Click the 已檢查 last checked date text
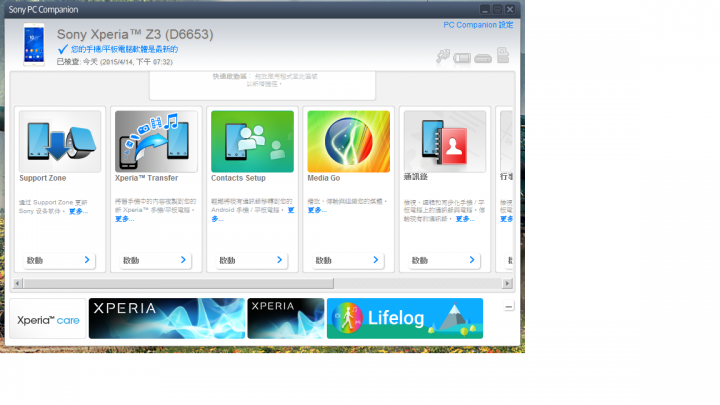This screenshot has width=720, height=405. point(115,62)
